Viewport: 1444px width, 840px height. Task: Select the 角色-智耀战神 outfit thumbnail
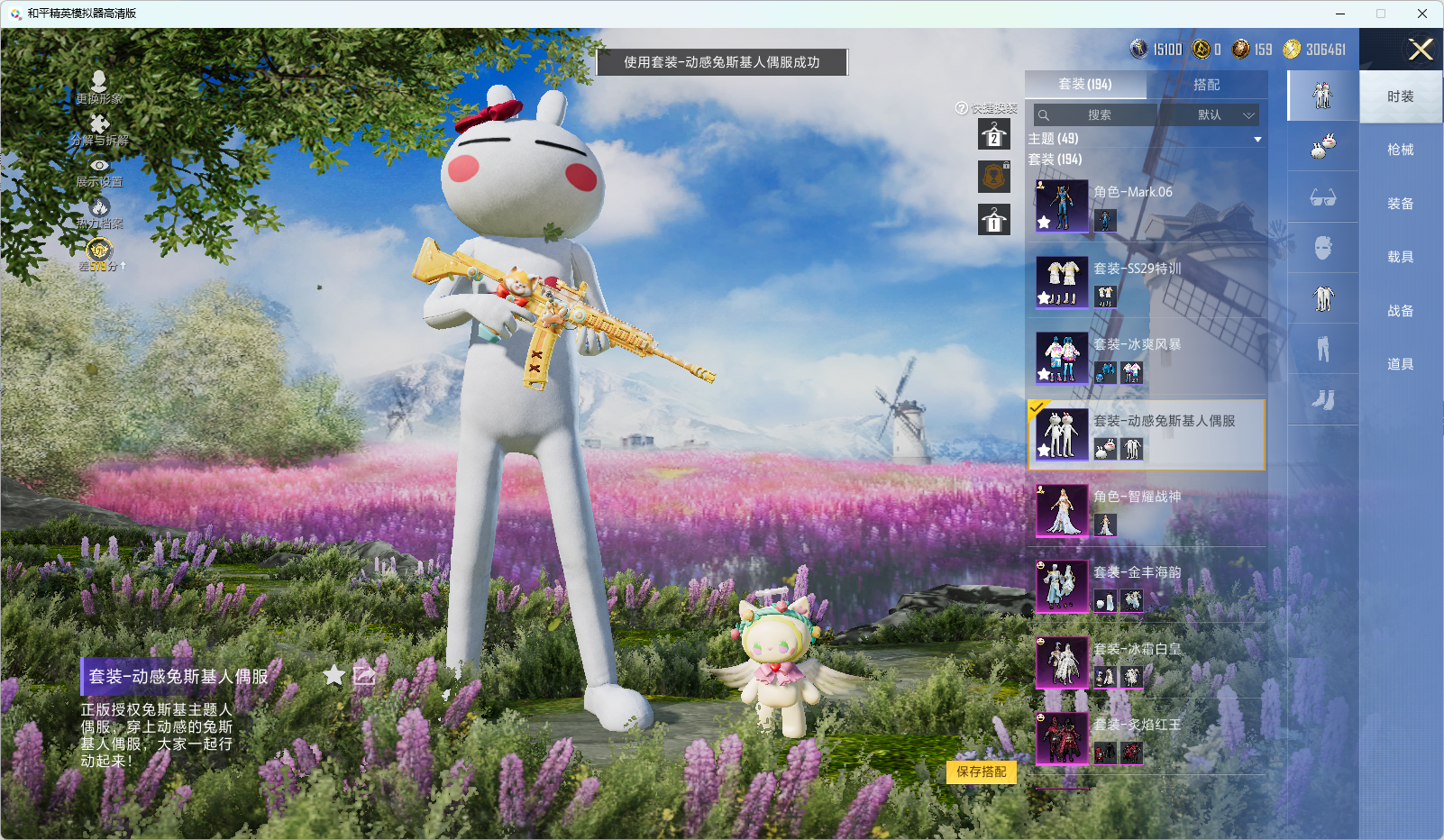click(x=1062, y=511)
